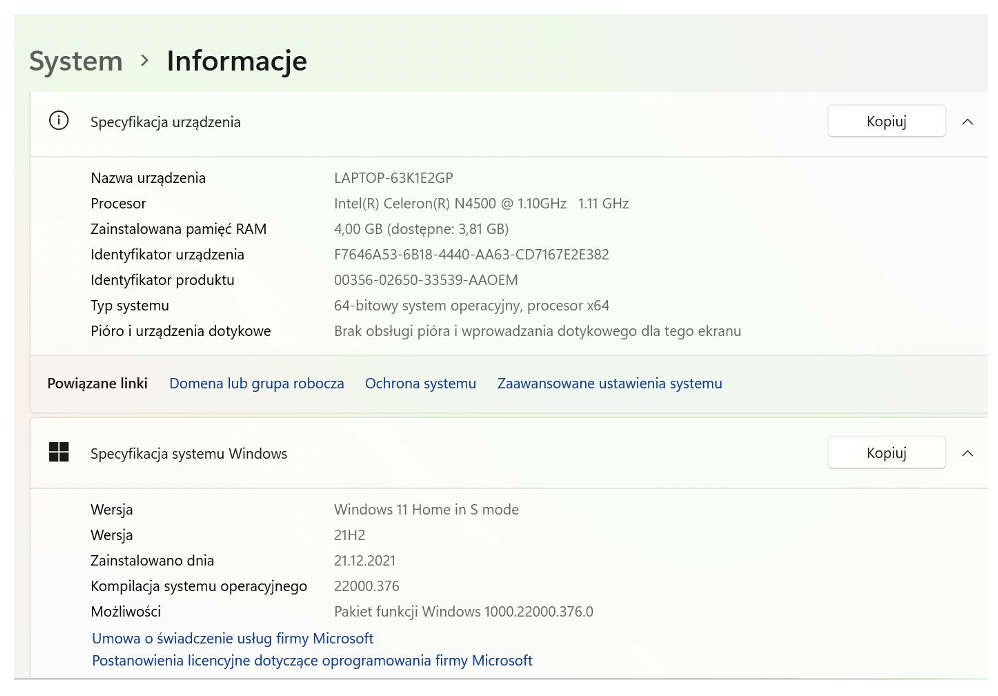Copy device specifications with Kopiuj button
998x696 pixels.
[886, 121]
